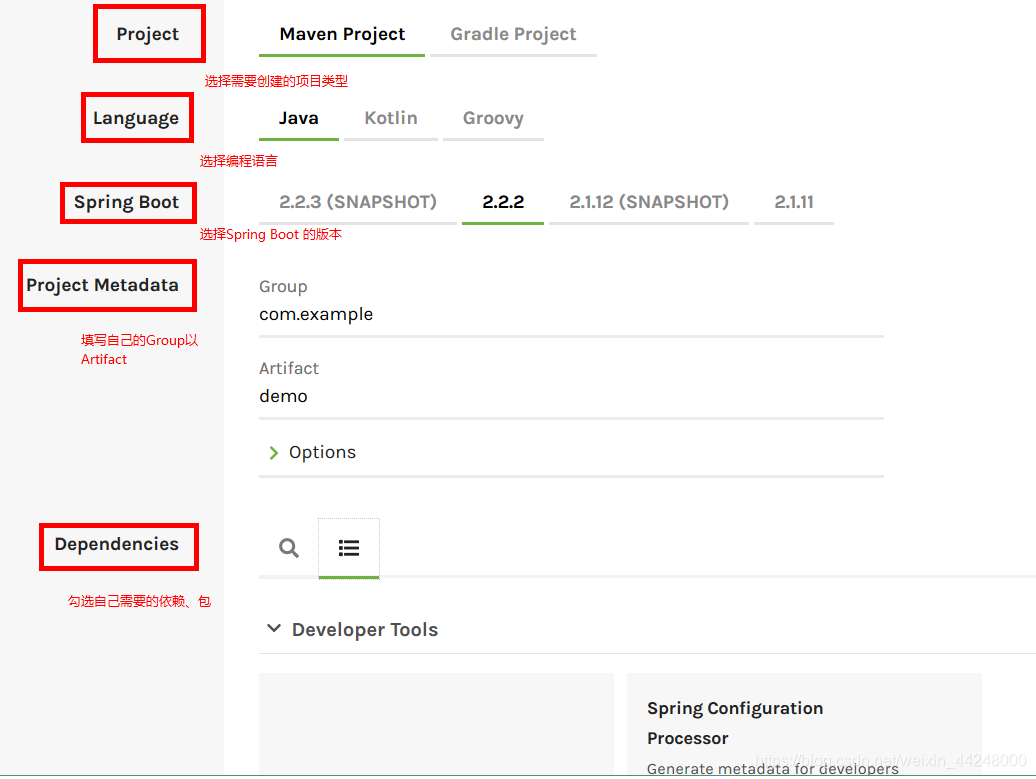Click the Artifact field label
The image size is (1036, 779).
click(289, 369)
